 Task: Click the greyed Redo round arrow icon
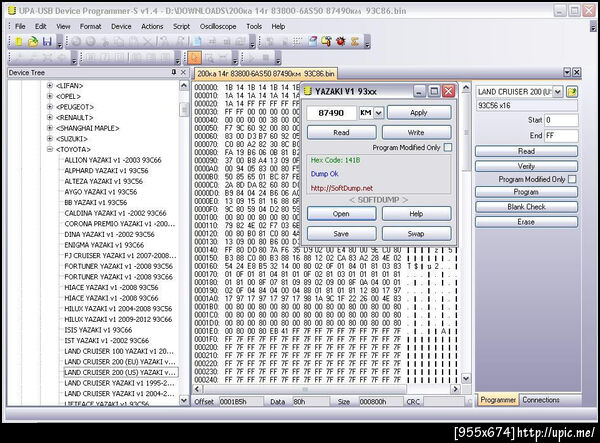[90, 41]
